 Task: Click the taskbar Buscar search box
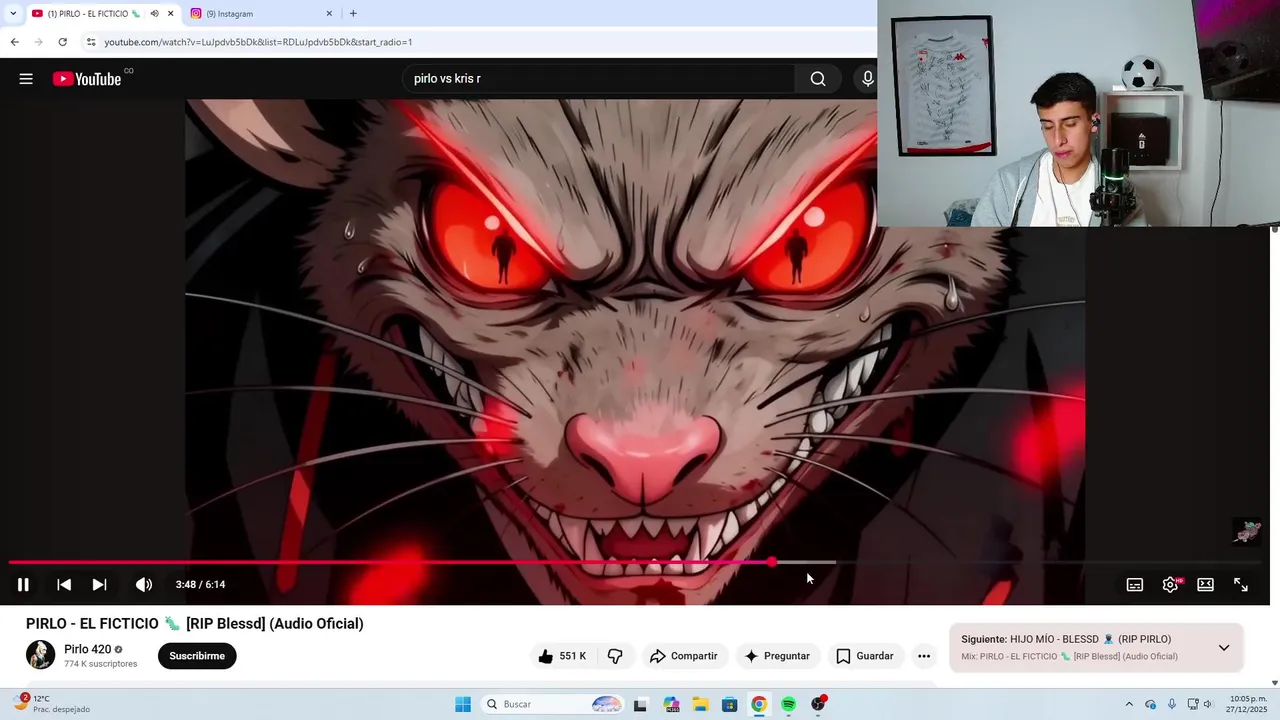(x=552, y=704)
